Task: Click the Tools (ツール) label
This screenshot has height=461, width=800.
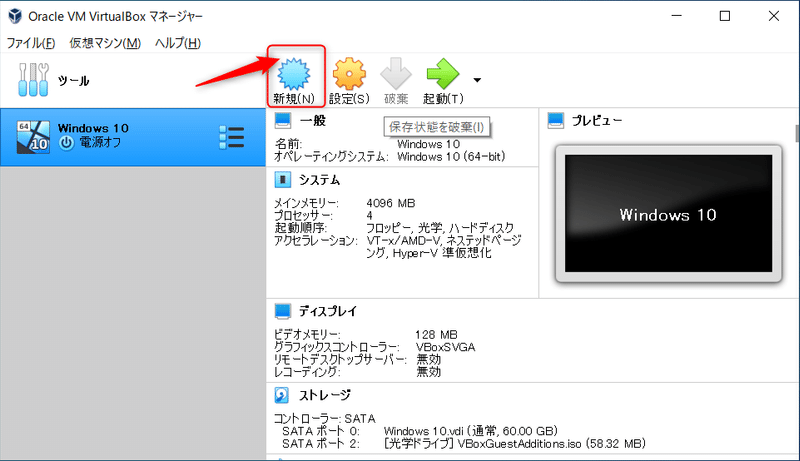Action: click(73, 81)
